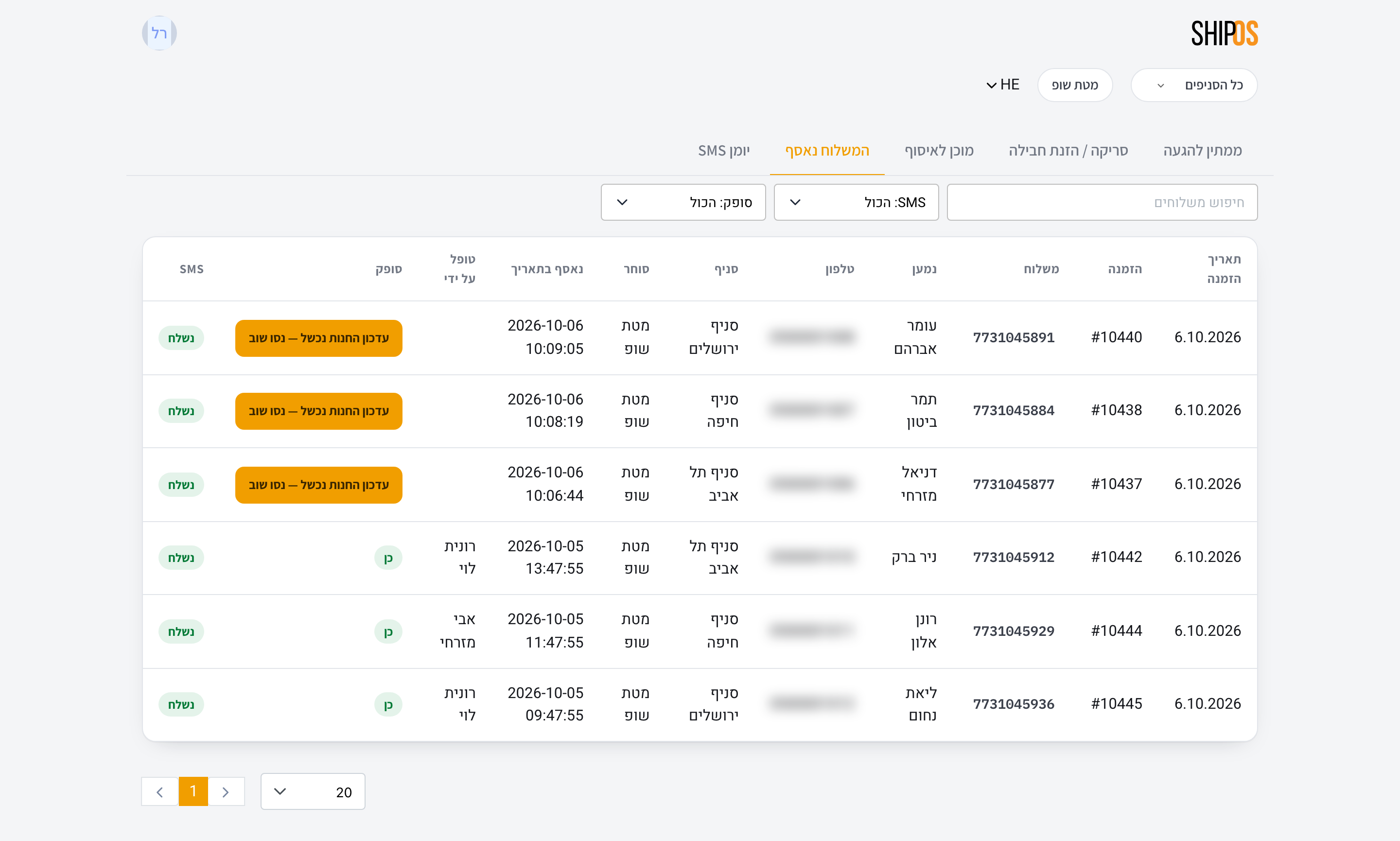This screenshot has height=841, width=1400.
Task: Click shipment number 7731045936
Action: coord(1014,704)
